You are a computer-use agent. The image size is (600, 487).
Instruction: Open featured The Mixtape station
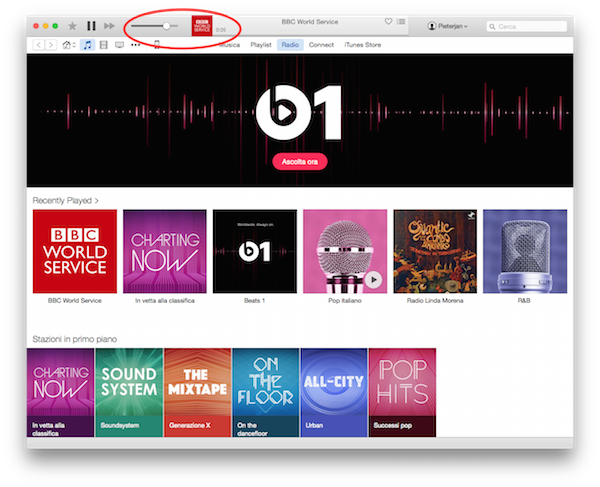(197, 393)
